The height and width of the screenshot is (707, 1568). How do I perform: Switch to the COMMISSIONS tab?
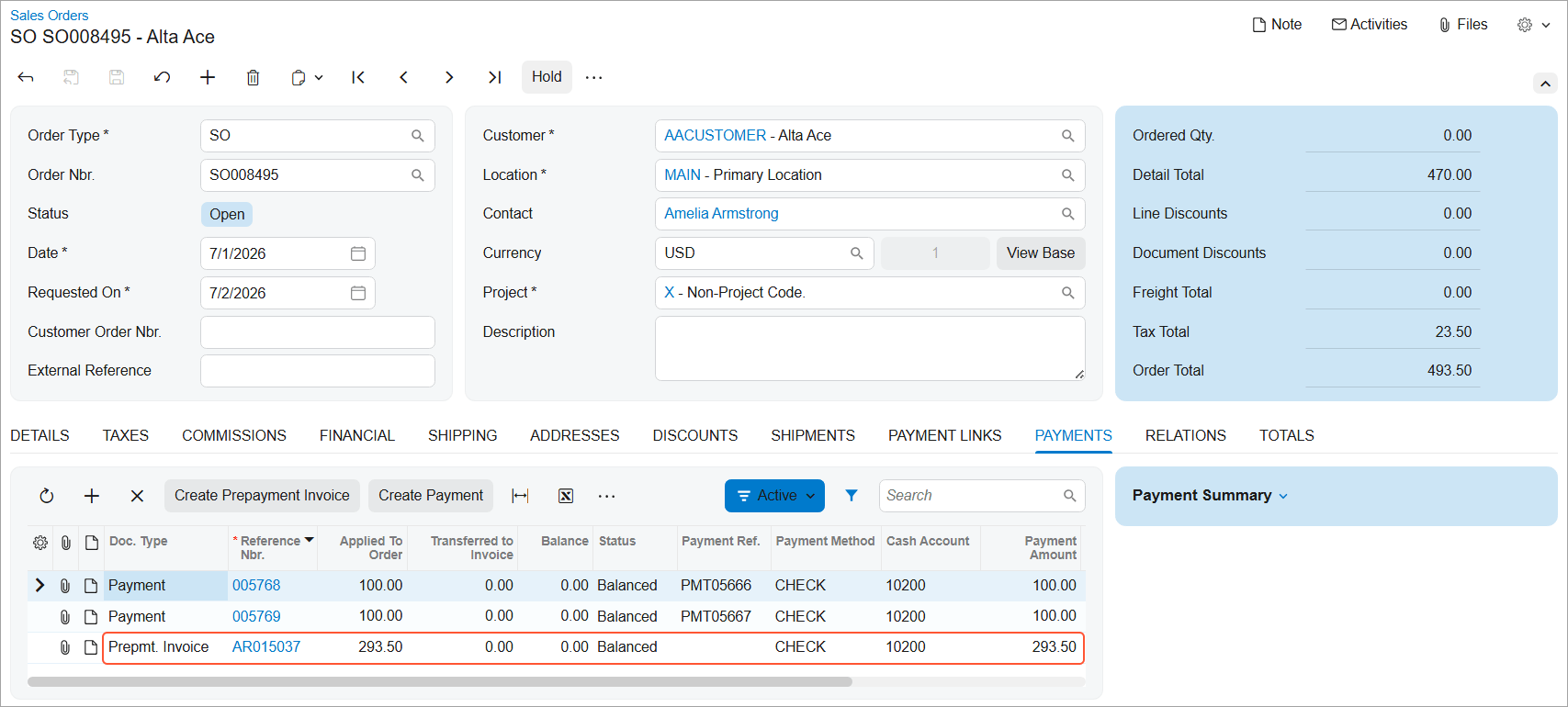coord(234,435)
